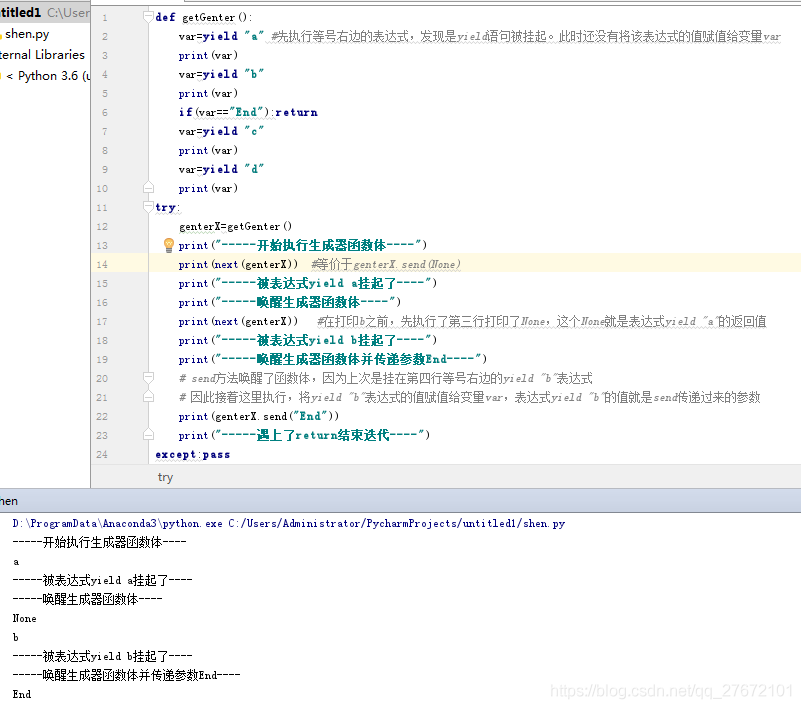Switch to the run tab above console
The height and width of the screenshot is (709, 801).
(9, 501)
